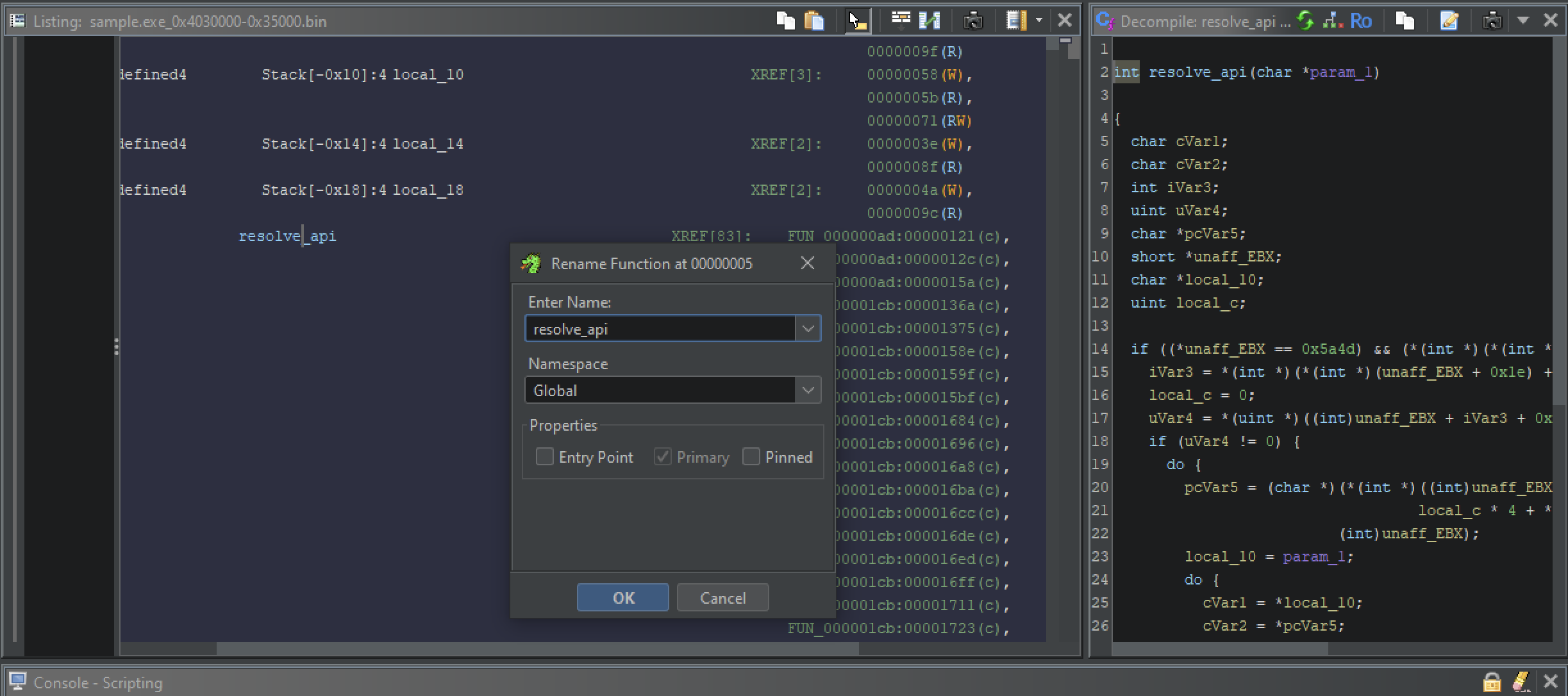Click the Copy icon in Listing toolbar

click(785, 21)
